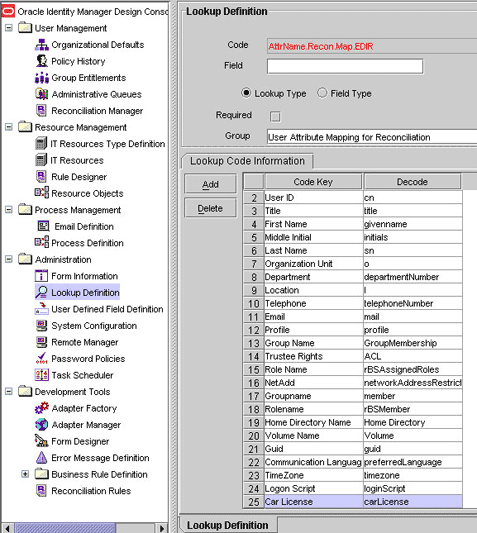Select the Field Type radio button
The height and width of the screenshot is (533, 477).
point(322,93)
